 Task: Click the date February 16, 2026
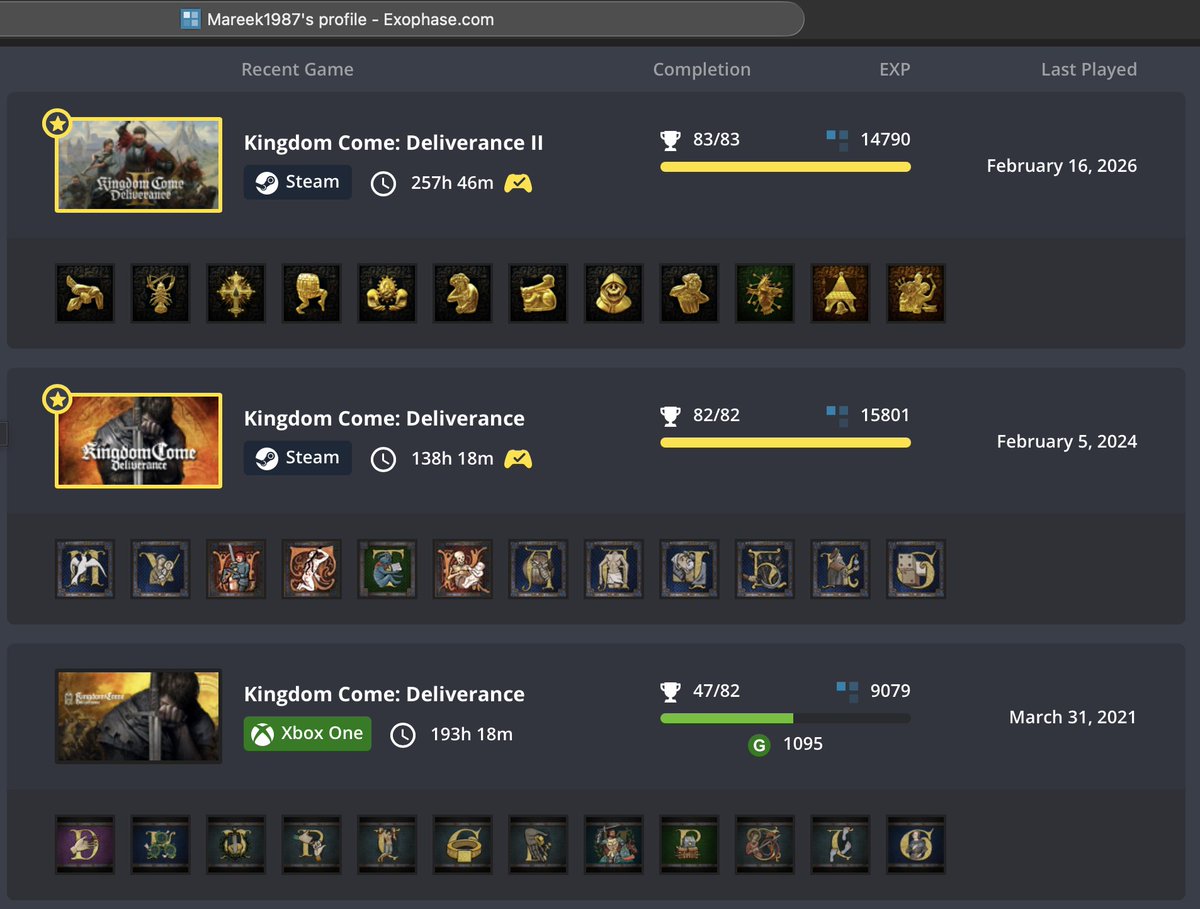click(1062, 166)
